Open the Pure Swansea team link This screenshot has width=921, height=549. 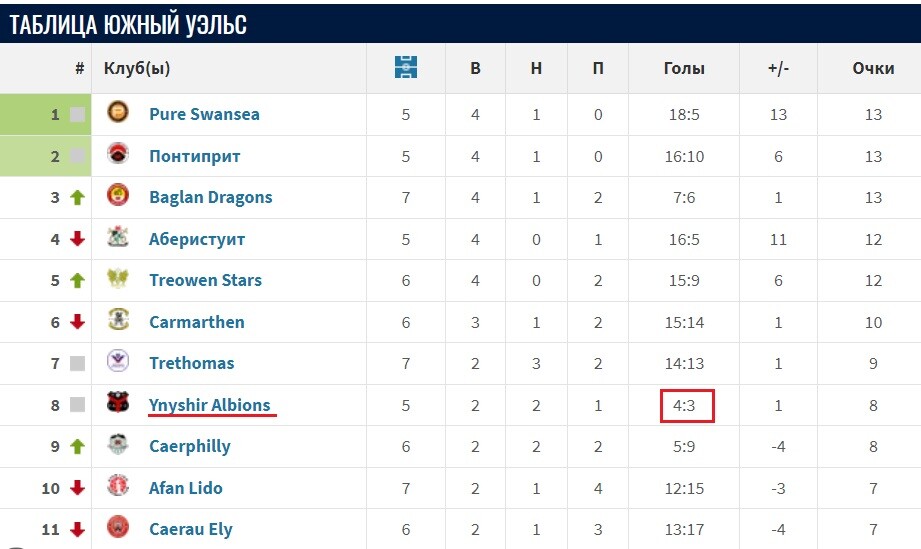tap(204, 114)
